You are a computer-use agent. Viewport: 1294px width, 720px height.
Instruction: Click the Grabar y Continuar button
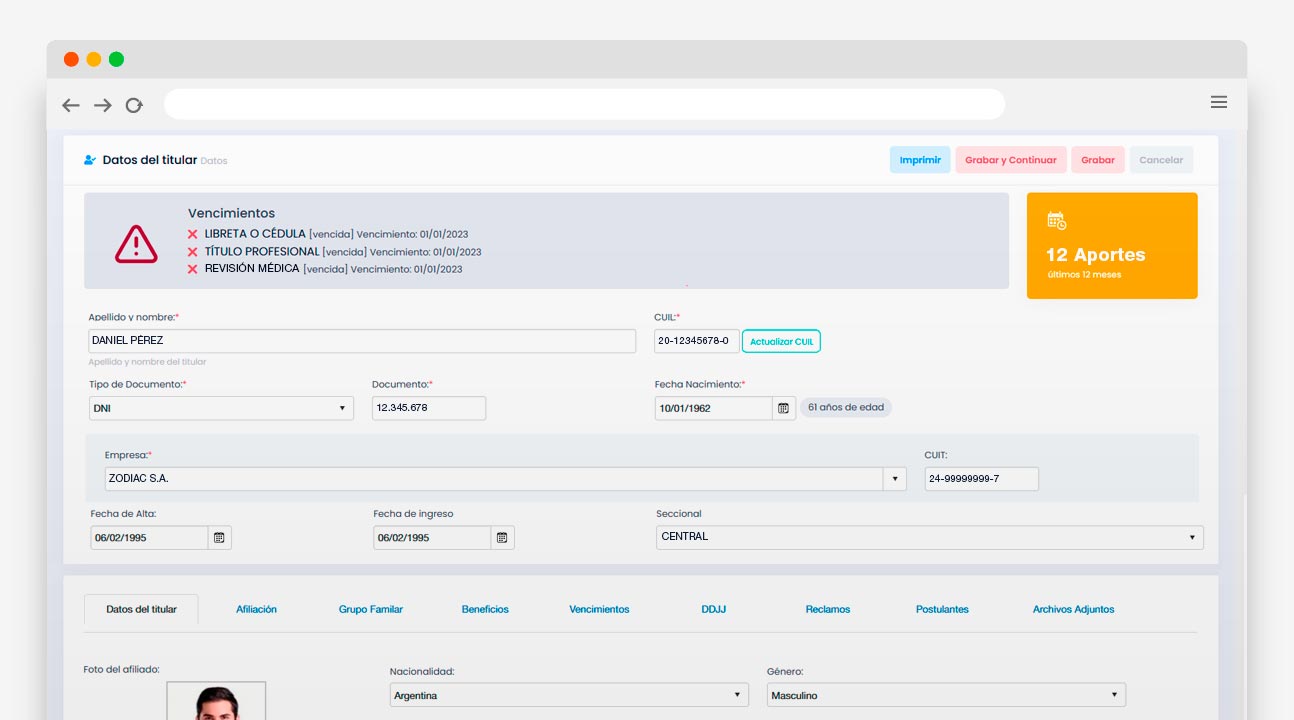pos(1011,160)
